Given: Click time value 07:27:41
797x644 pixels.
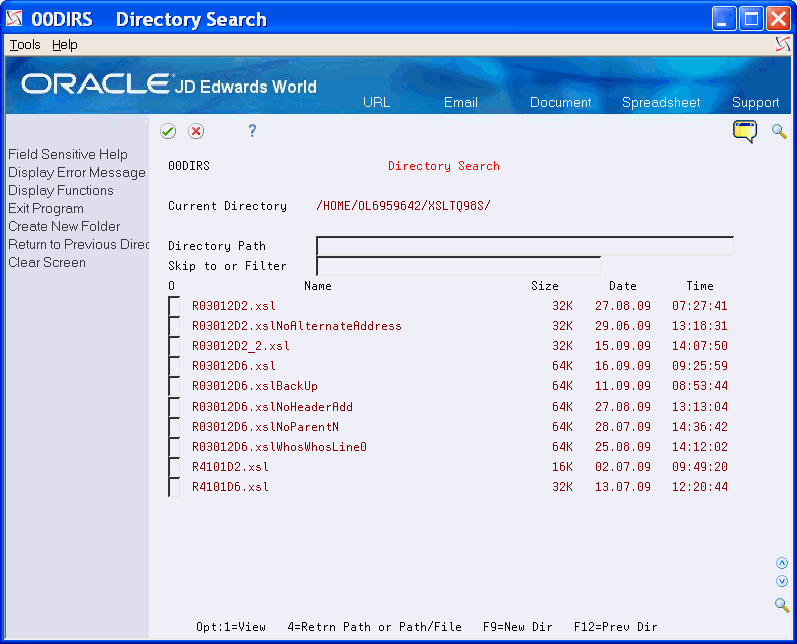Looking at the screenshot, I should point(700,306).
